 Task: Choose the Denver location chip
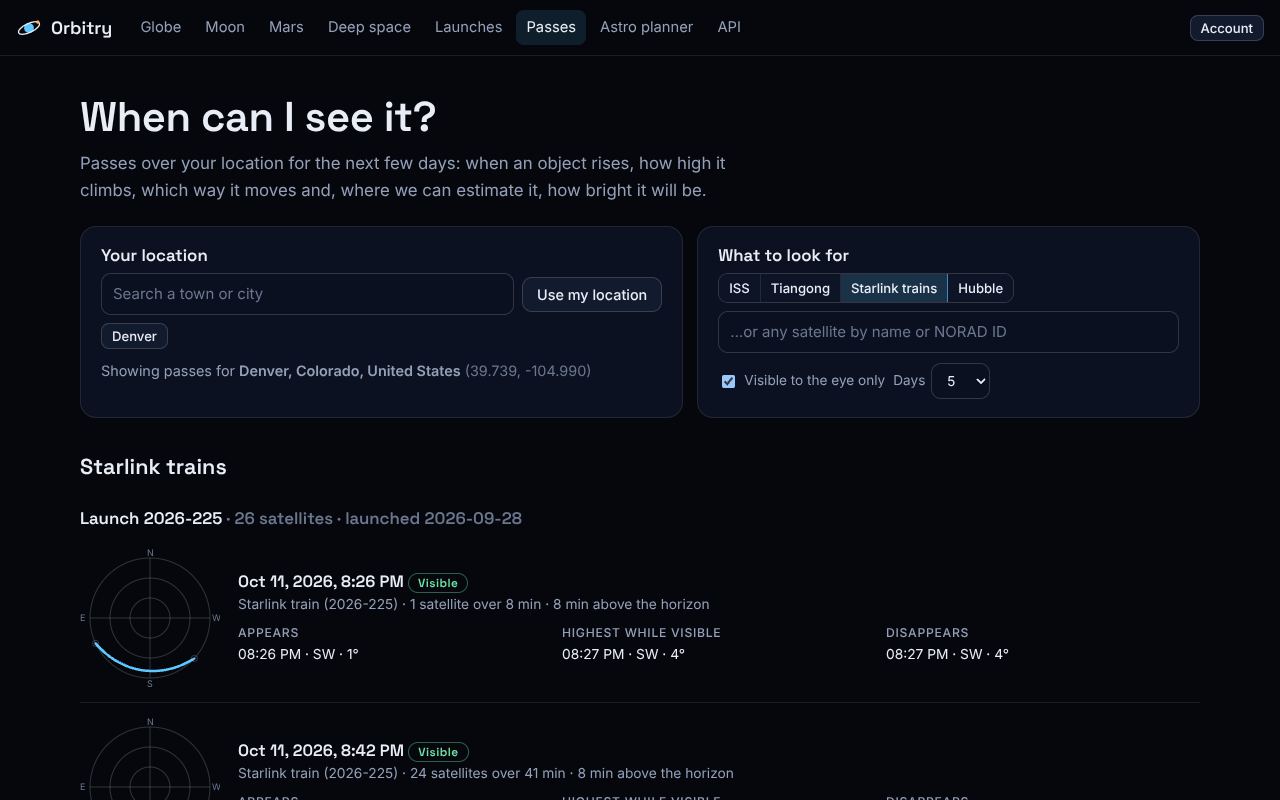(134, 336)
